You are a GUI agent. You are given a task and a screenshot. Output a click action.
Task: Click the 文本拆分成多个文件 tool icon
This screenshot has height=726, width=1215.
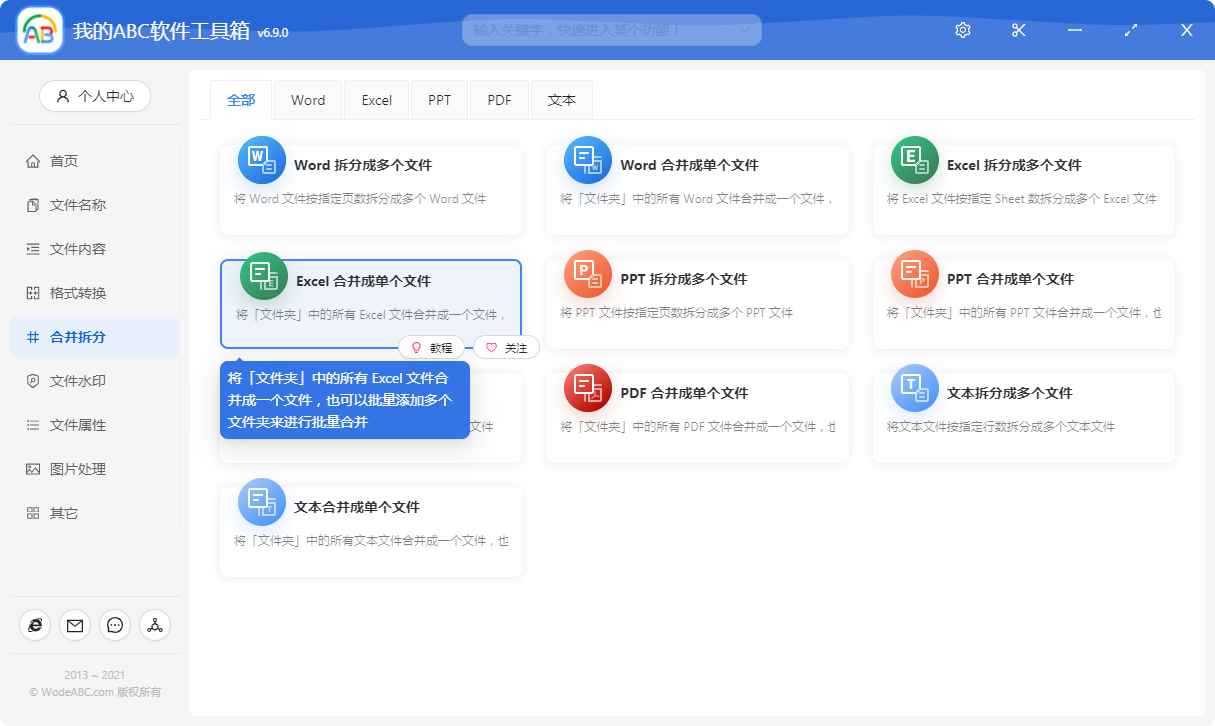[913, 389]
